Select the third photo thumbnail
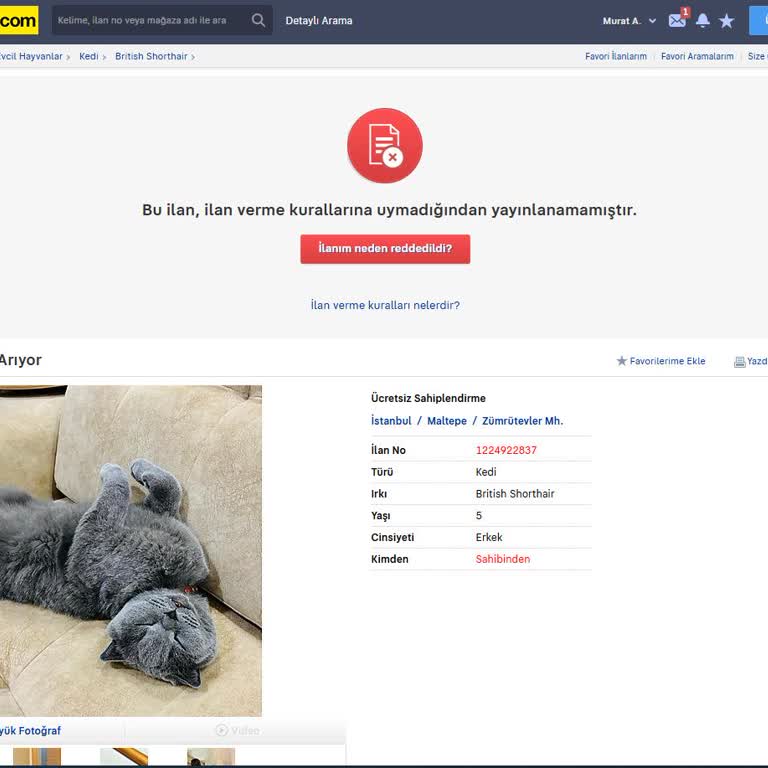768x768 pixels. pos(211,757)
